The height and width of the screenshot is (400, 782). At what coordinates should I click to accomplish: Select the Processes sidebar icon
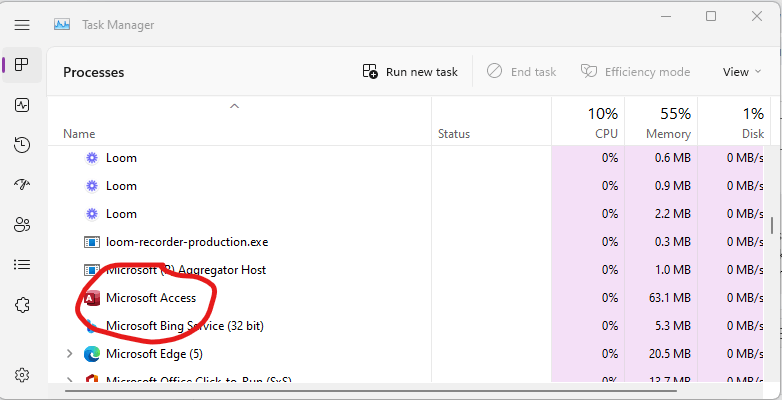click(x=22, y=64)
